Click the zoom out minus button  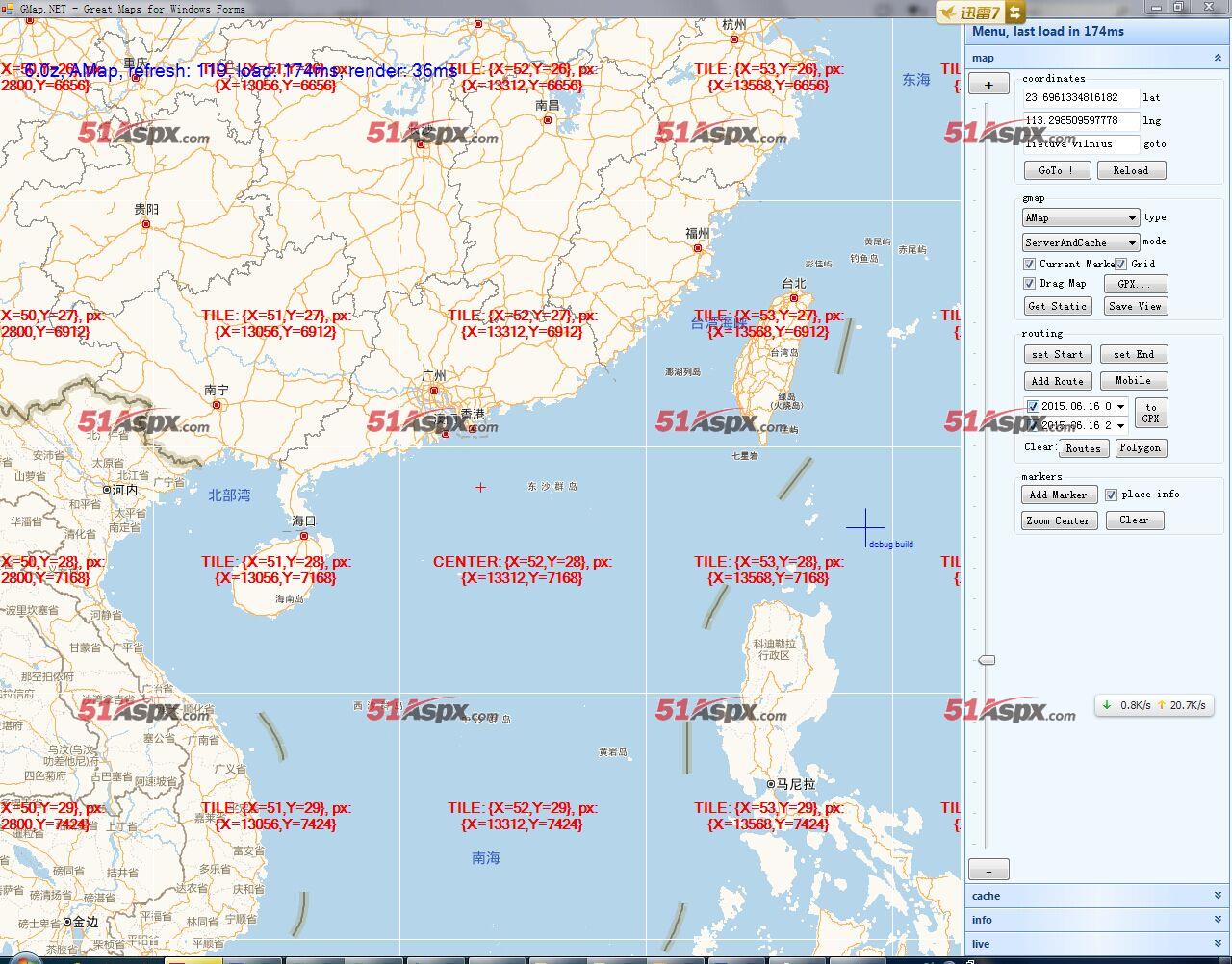click(x=988, y=870)
